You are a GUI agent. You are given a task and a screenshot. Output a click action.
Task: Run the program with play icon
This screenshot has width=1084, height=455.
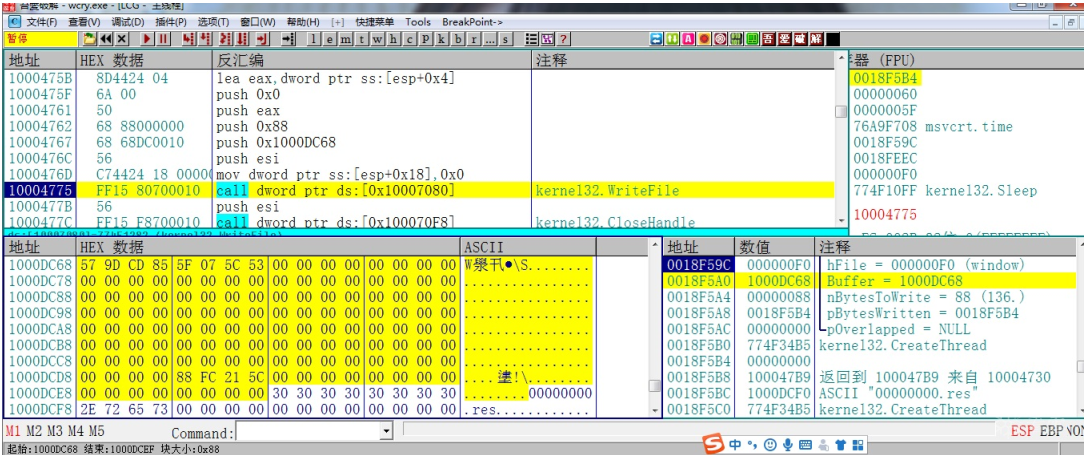[147, 39]
